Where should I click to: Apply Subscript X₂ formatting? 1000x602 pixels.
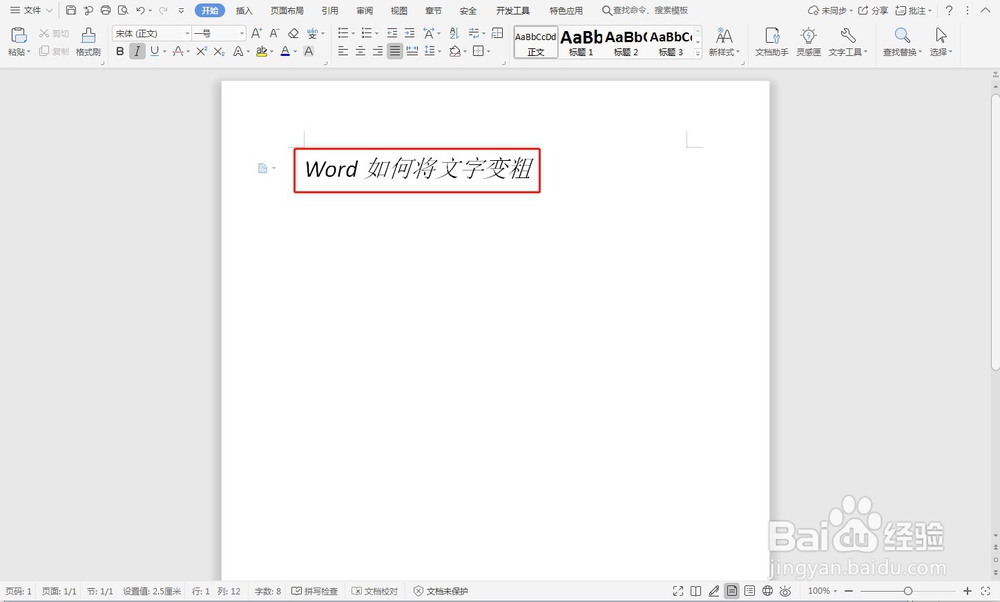(x=219, y=51)
